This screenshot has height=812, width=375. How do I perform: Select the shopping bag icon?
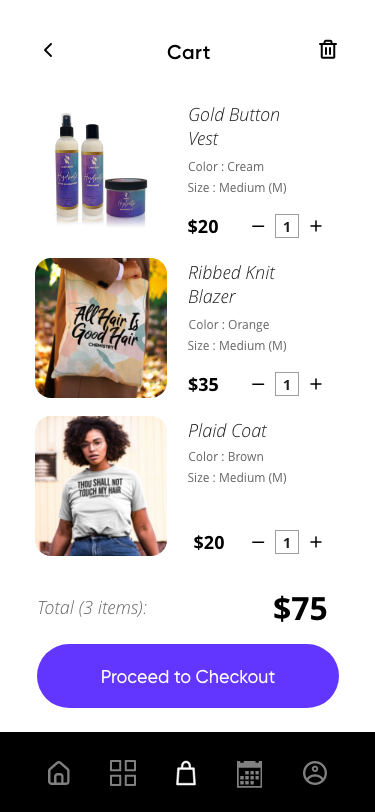(186, 773)
